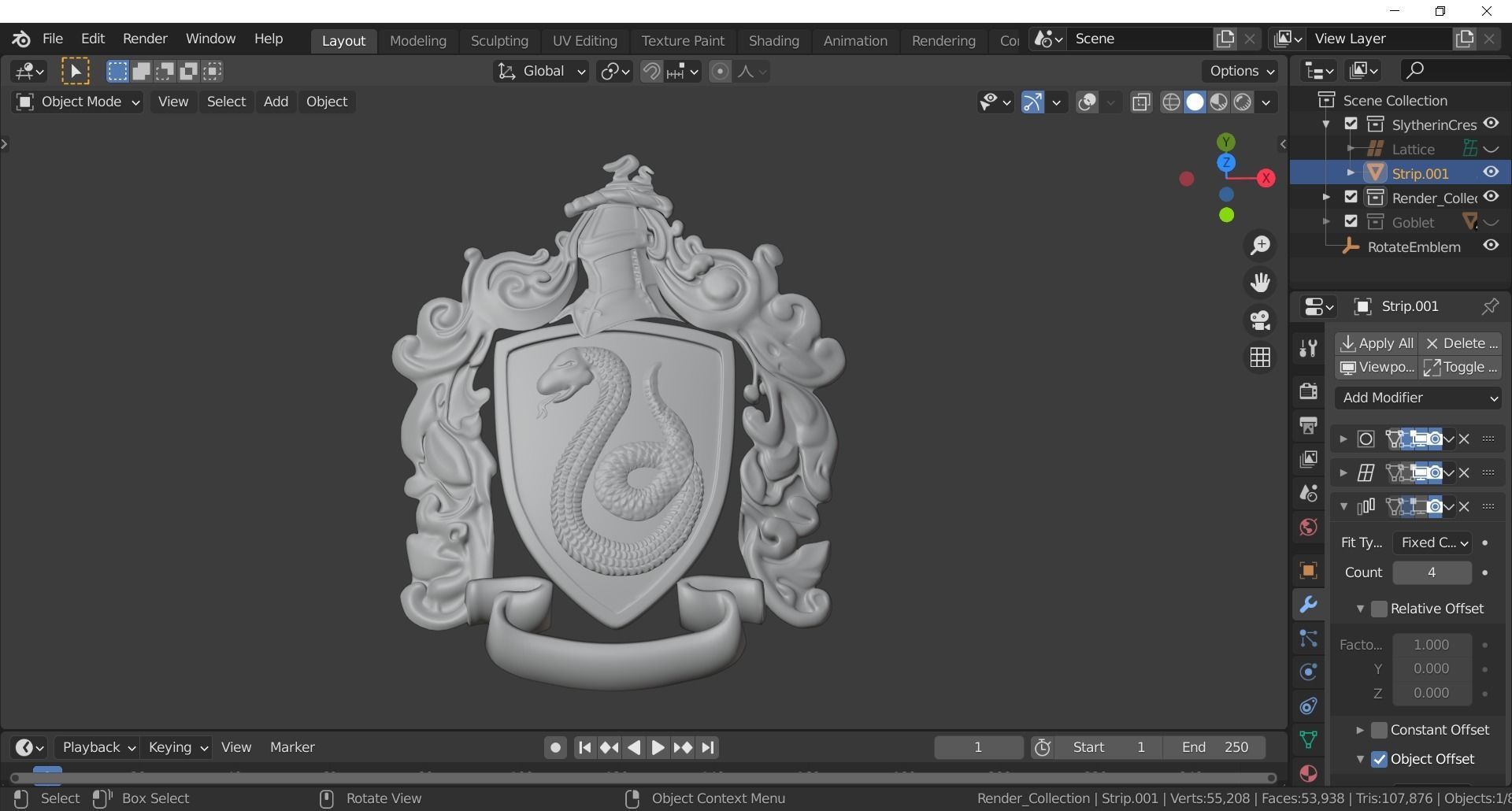Click the current frame field

[978, 747]
